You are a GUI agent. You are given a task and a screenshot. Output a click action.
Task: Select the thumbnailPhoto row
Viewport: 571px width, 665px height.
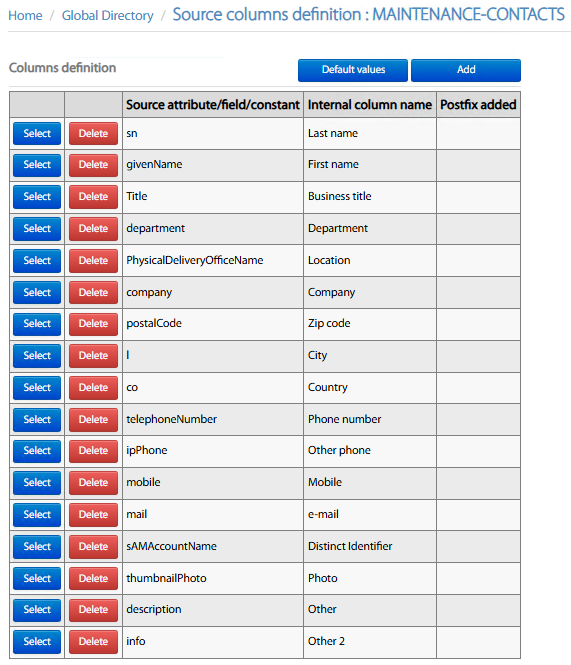point(37,578)
